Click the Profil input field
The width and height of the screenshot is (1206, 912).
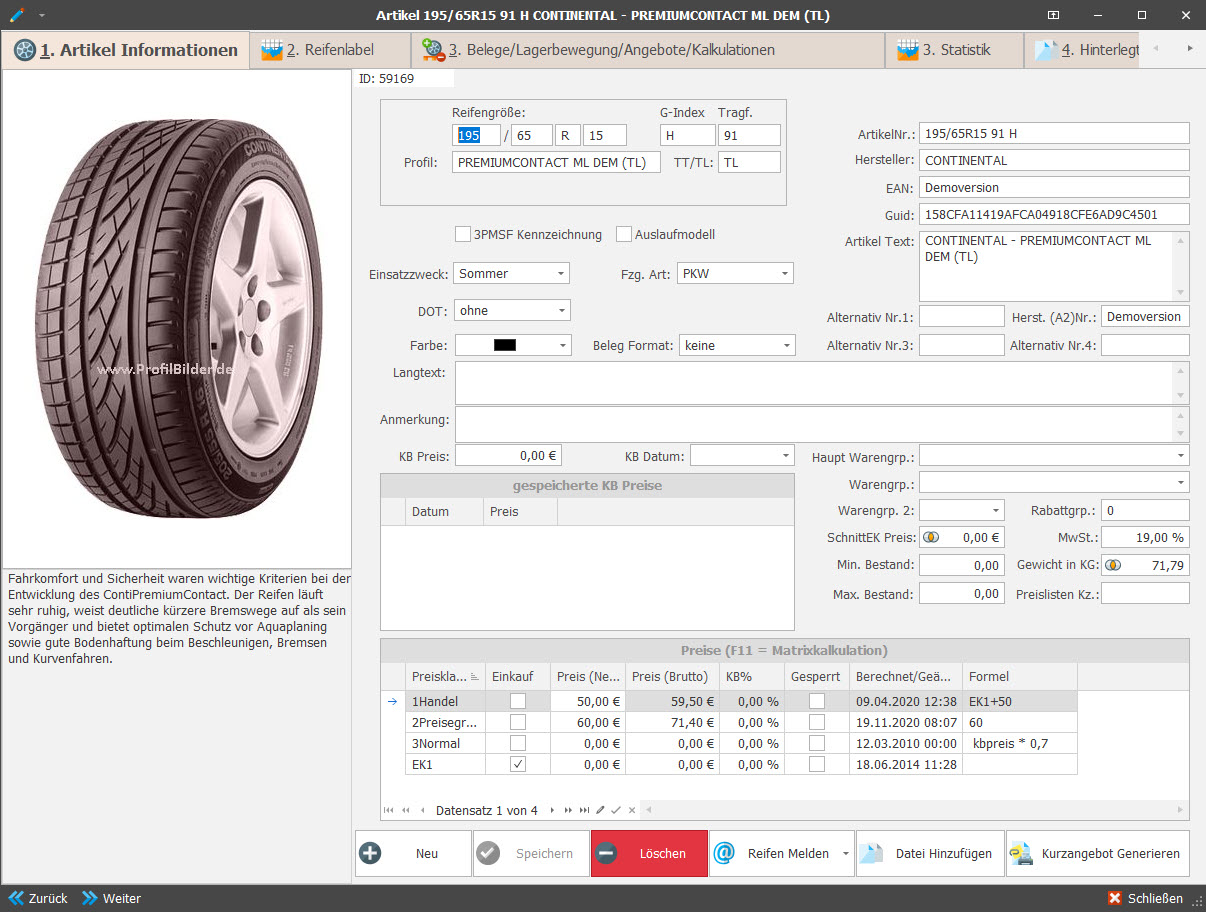tap(556, 162)
